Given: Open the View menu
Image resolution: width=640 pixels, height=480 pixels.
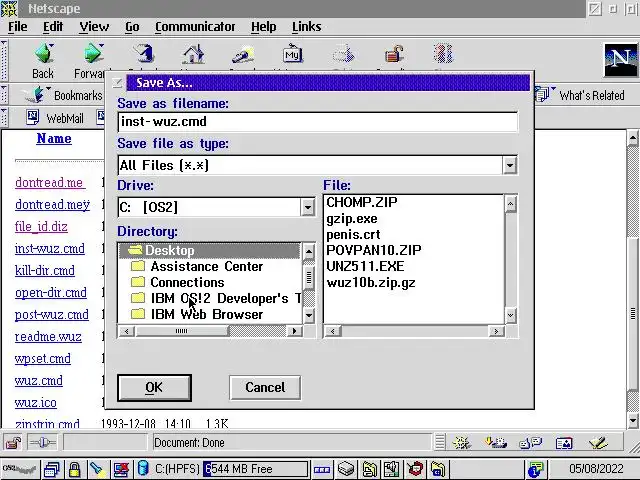Looking at the screenshot, I should pyautogui.click(x=94, y=27).
